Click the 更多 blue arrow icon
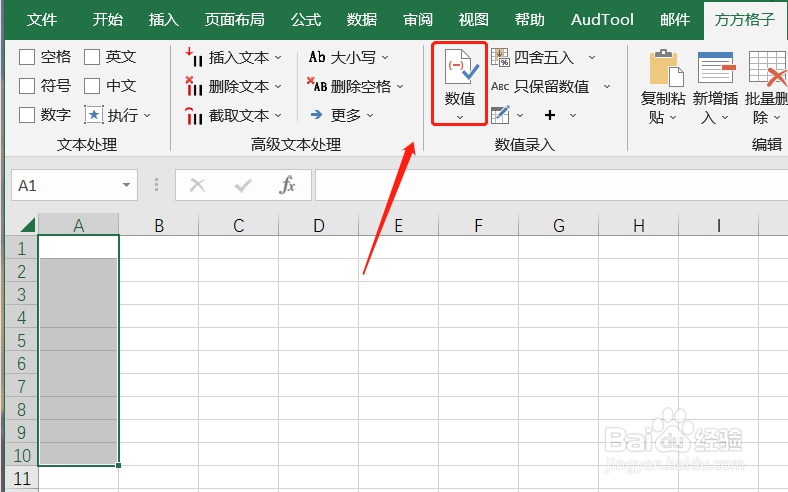The height and width of the screenshot is (492, 788). point(317,115)
